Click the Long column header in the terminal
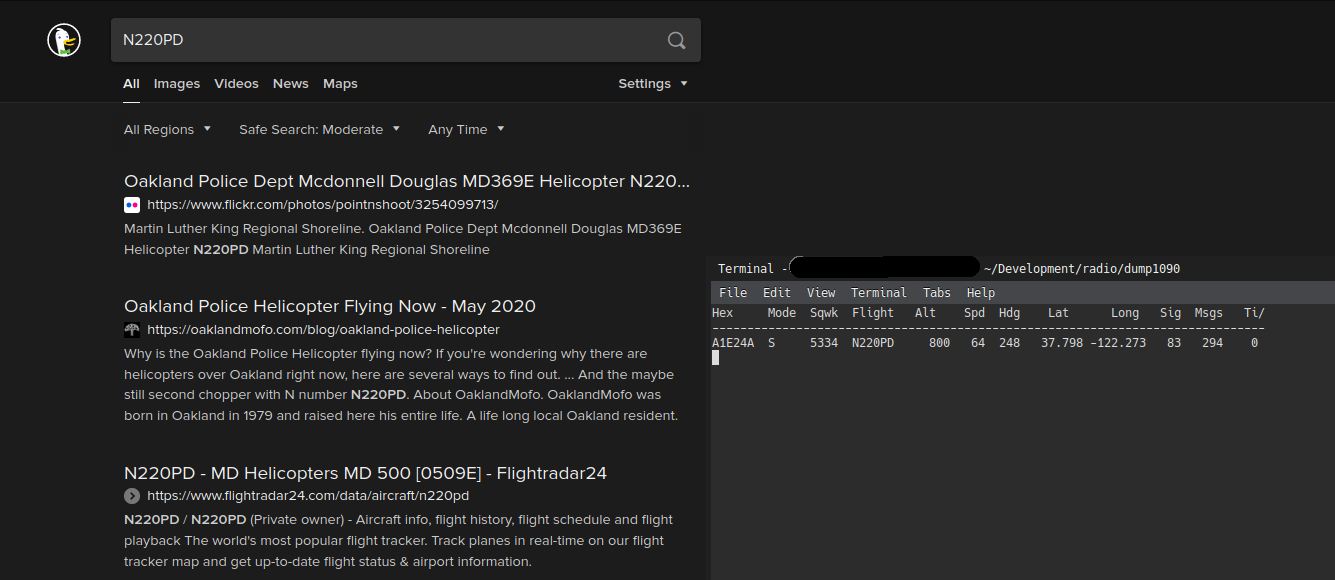Image resolution: width=1335 pixels, height=580 pixels. (1125, 313)
